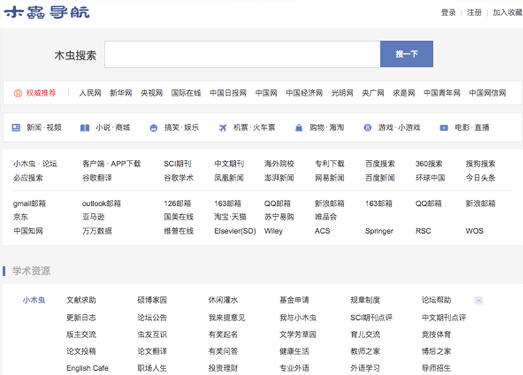Open the Wiley link
This screenshot has height=375, width=523.
[274, 231]
